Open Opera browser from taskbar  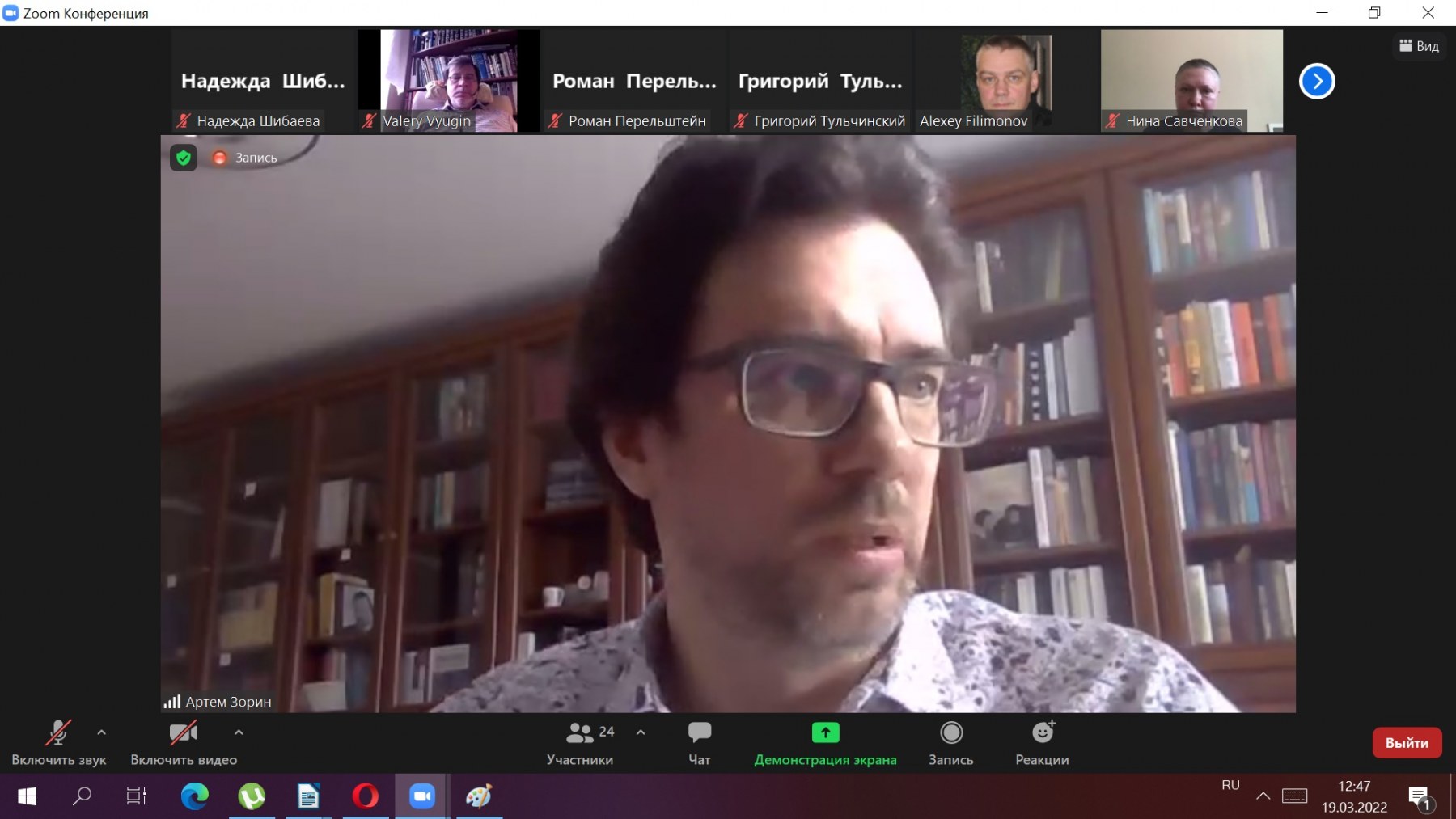(x=365, y=796)
